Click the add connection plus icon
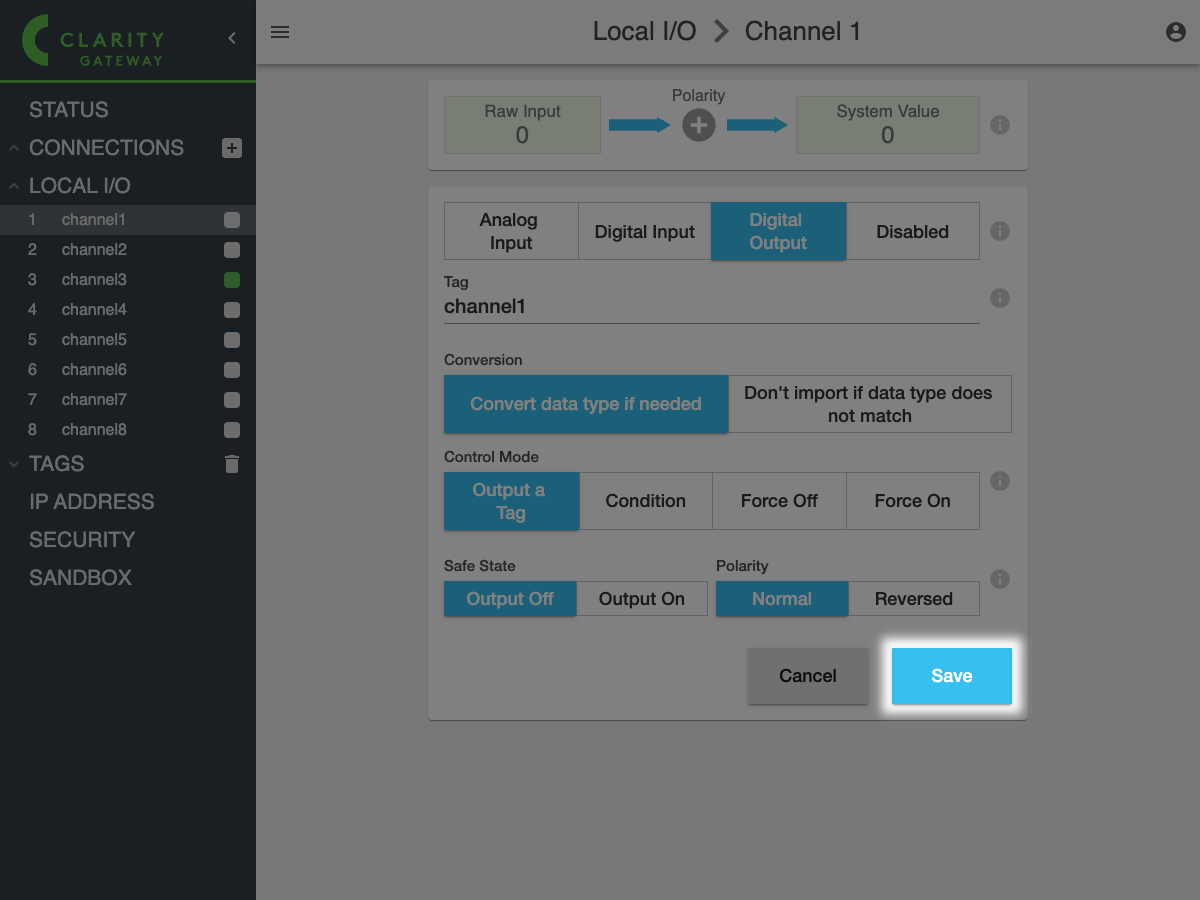The image size is (1200, 900). pos(232,148)
